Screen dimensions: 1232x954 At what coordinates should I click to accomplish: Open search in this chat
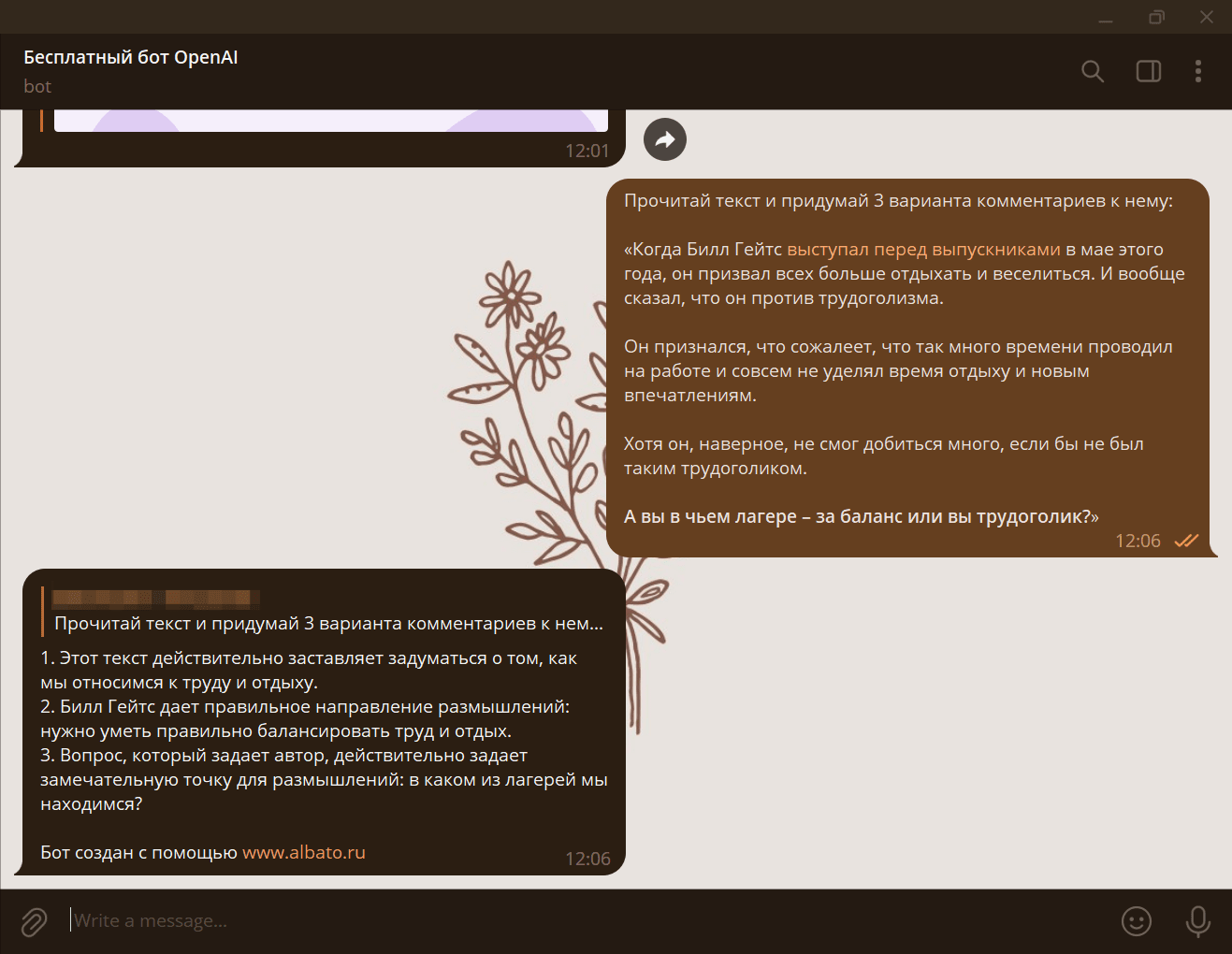[1093, 71]
